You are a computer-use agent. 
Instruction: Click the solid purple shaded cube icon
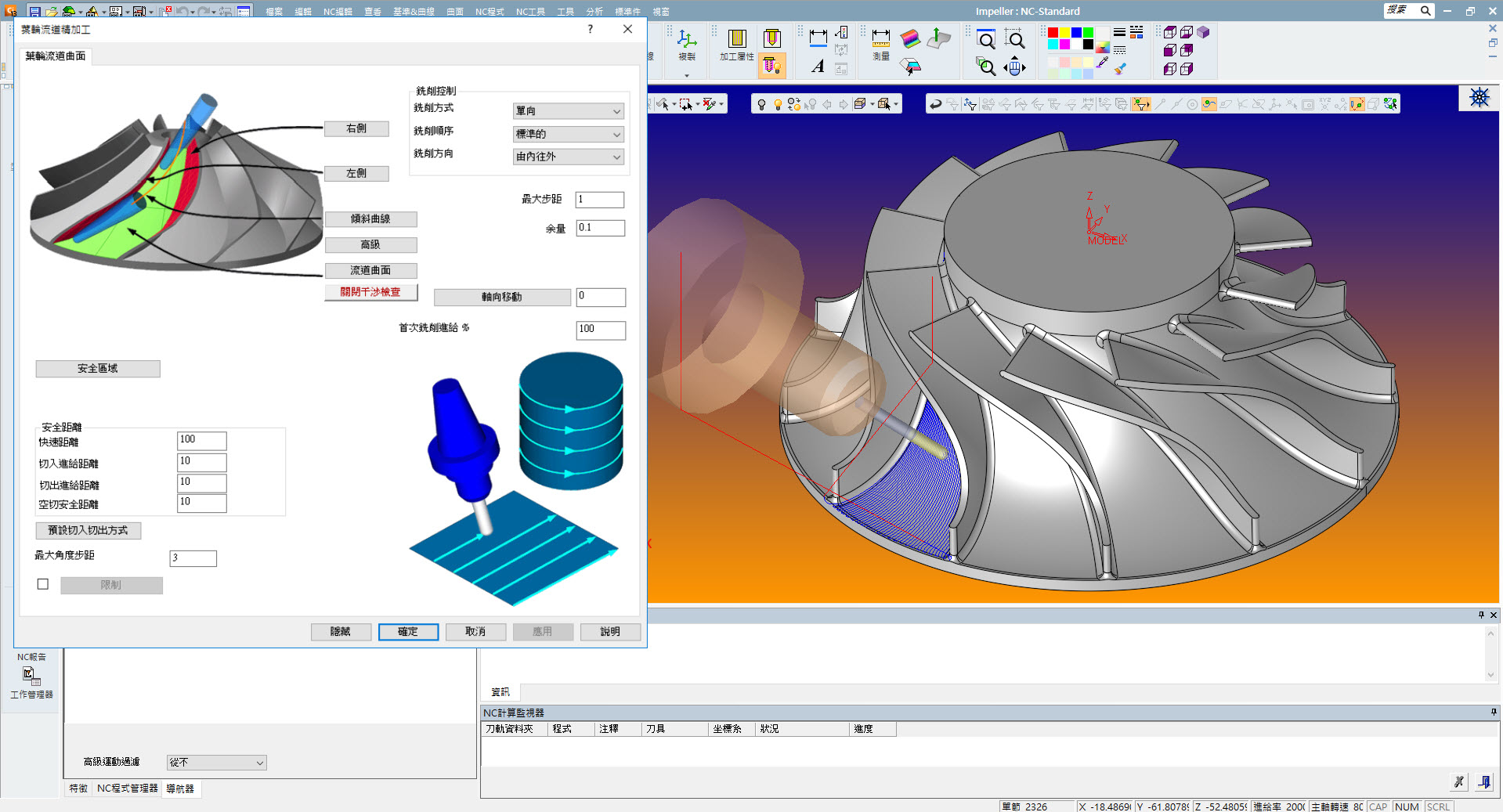pyautogui.click(x=1203, y=32)
